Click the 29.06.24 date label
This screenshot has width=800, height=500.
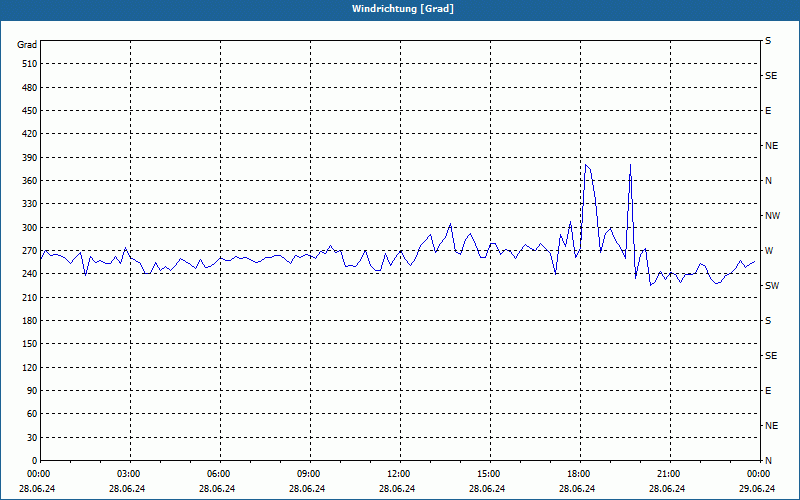(757, 488)
